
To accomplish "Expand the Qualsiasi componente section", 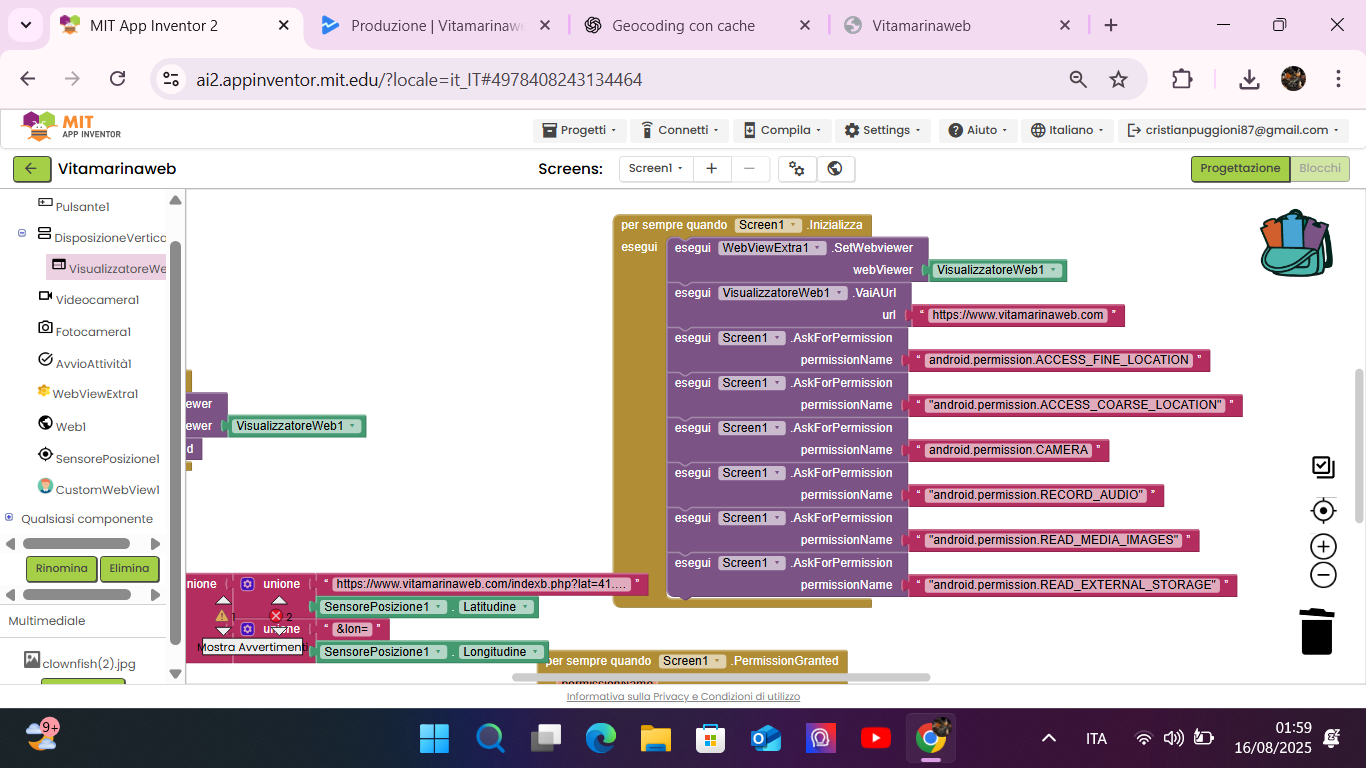I will point(10,518).
